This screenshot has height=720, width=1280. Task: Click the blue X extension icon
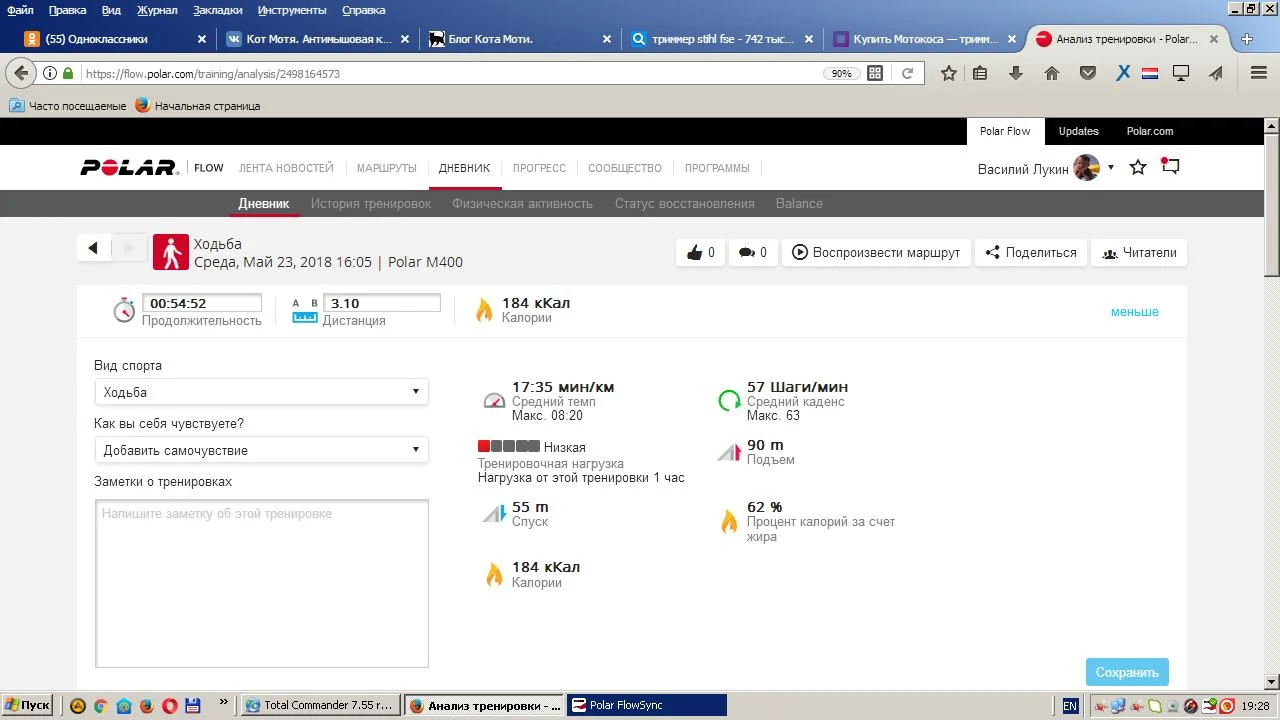1123,73
